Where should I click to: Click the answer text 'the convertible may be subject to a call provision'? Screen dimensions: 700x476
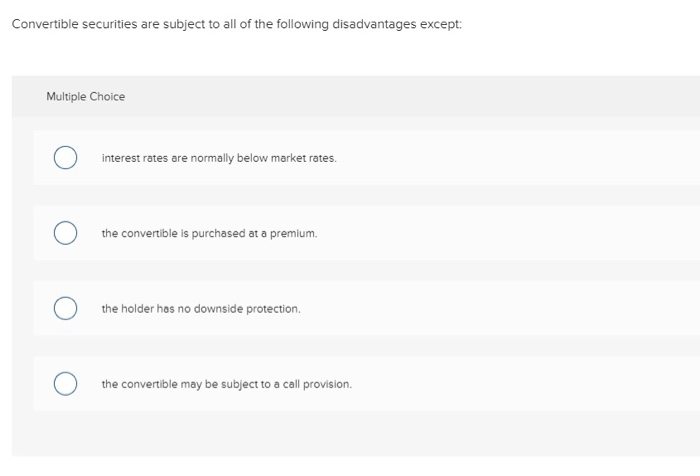227,384
